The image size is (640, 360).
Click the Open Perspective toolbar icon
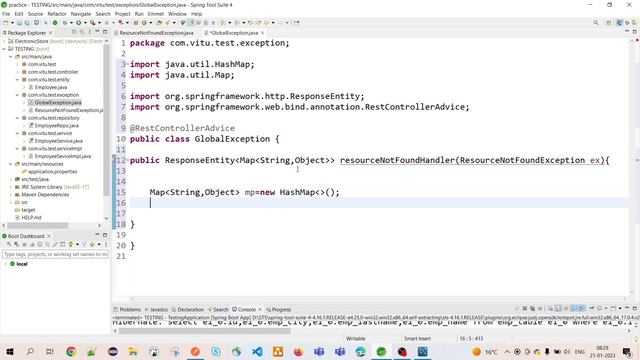(x=609, y=23)
